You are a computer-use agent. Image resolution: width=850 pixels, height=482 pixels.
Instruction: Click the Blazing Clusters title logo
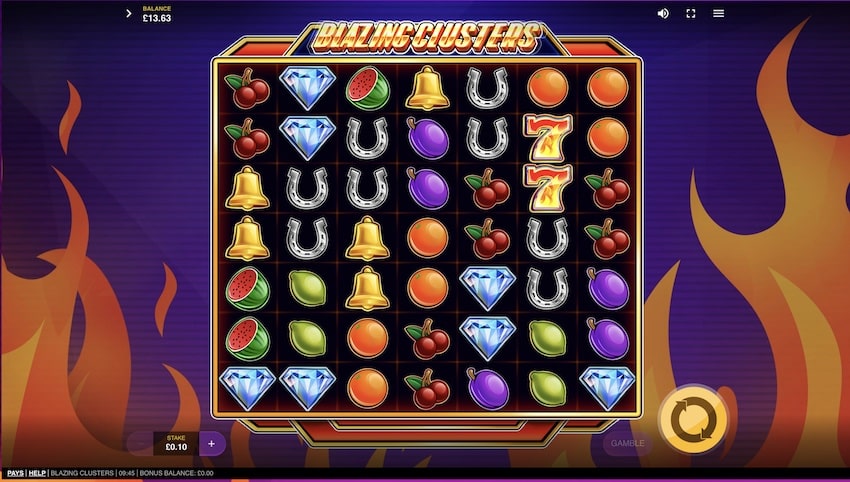[427, 37]
